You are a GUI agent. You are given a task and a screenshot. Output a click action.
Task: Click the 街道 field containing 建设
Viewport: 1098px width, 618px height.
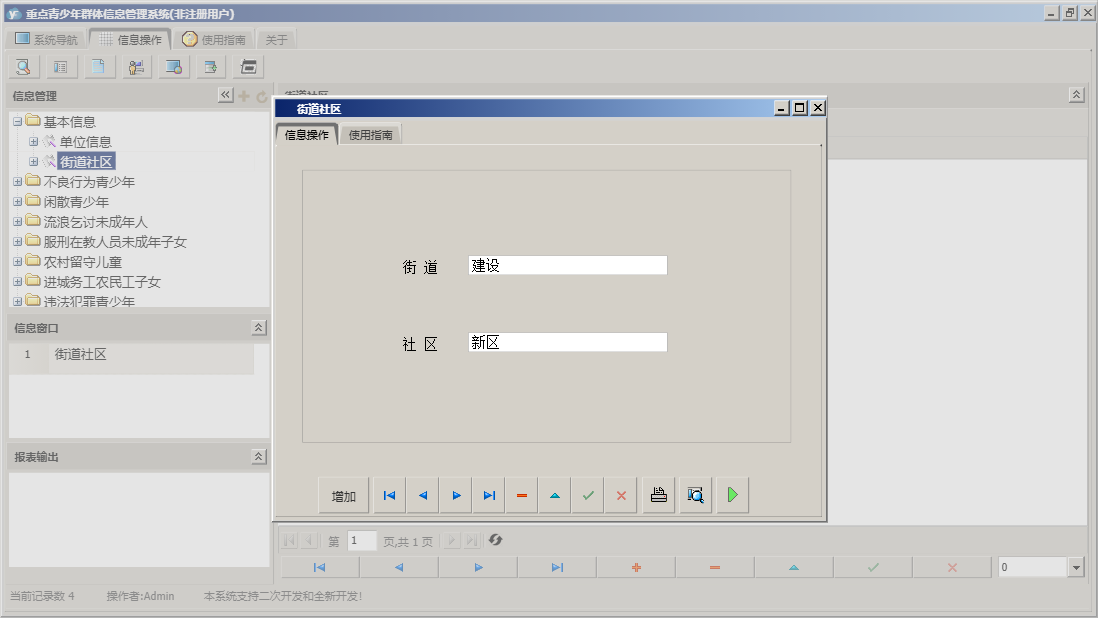566,264
